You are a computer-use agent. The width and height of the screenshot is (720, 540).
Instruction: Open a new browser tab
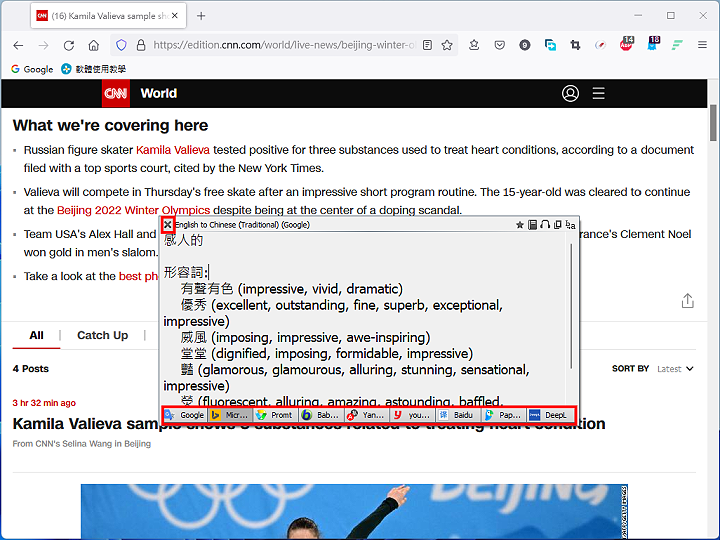pyautogui.click(x=201, y=16)
